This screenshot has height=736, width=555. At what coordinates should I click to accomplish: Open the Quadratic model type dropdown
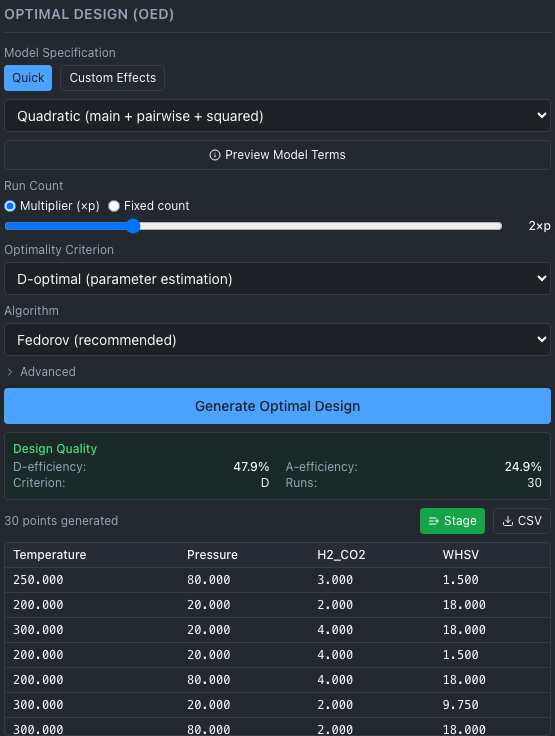278,116
